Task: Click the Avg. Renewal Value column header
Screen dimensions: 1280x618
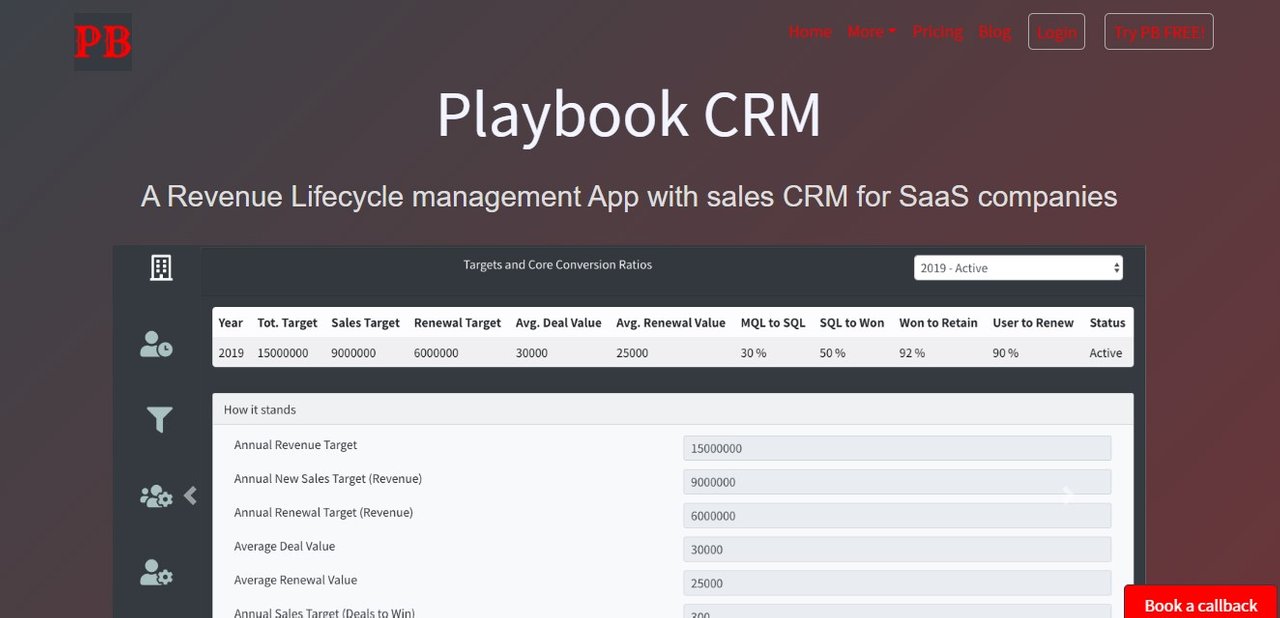Action: pyautogui.click(x=671, y=323)
